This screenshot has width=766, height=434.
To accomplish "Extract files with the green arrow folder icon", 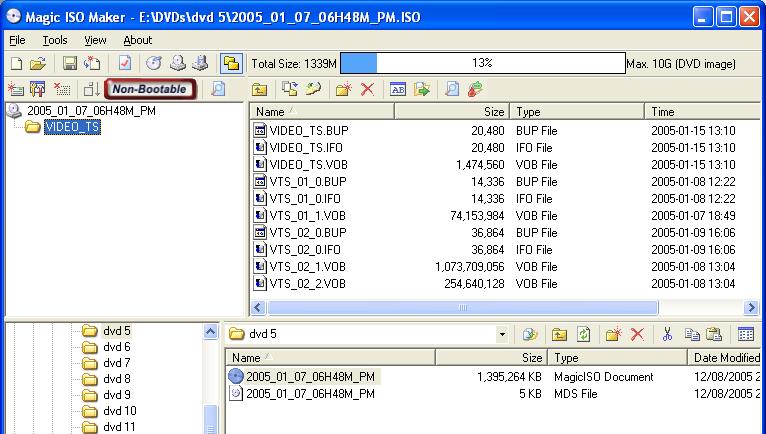I will (x=422, y=89).
